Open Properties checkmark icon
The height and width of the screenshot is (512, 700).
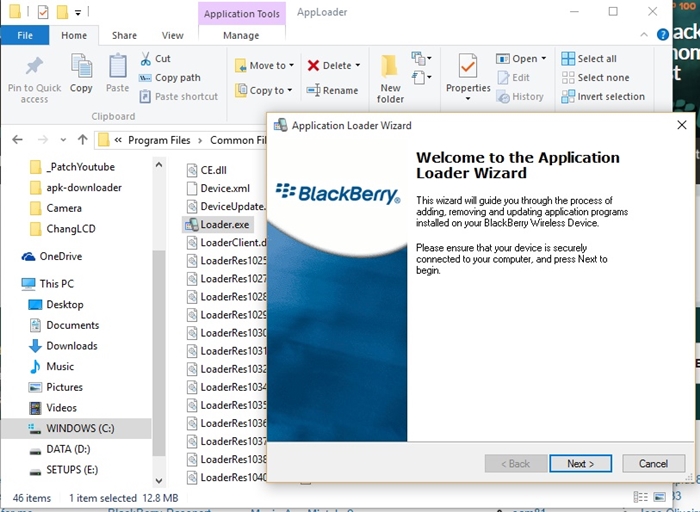pos(467,66)
